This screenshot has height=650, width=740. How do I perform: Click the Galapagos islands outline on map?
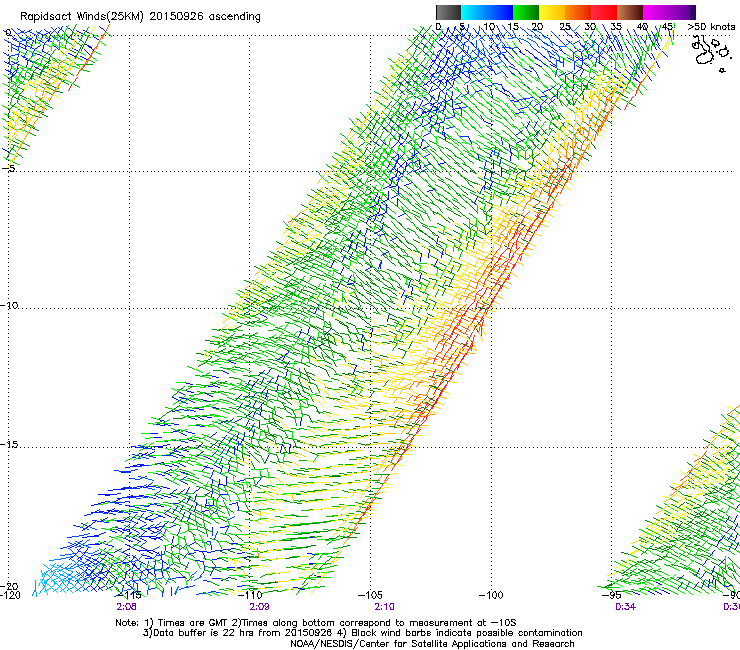tap(710, 53)
